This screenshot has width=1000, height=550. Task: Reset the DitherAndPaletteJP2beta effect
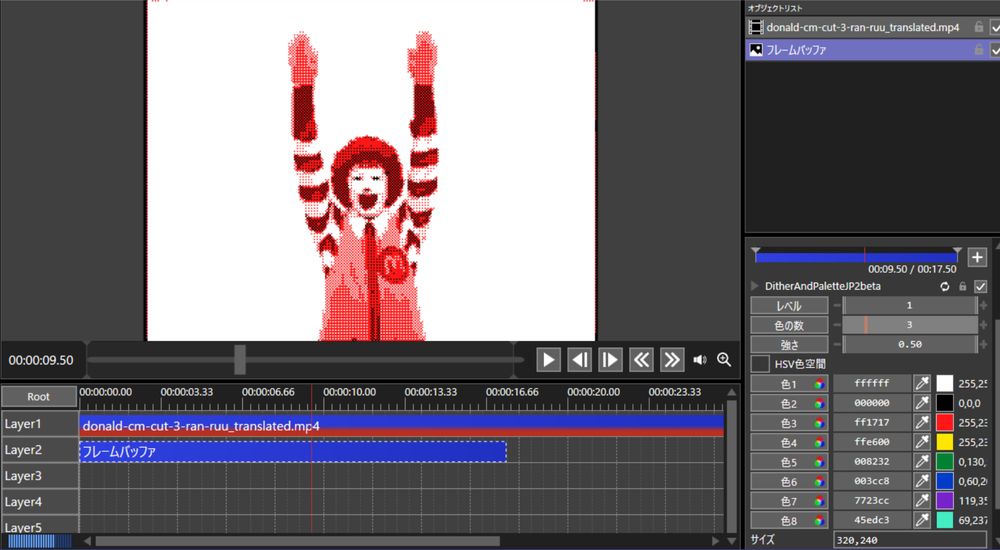(944, 286)
